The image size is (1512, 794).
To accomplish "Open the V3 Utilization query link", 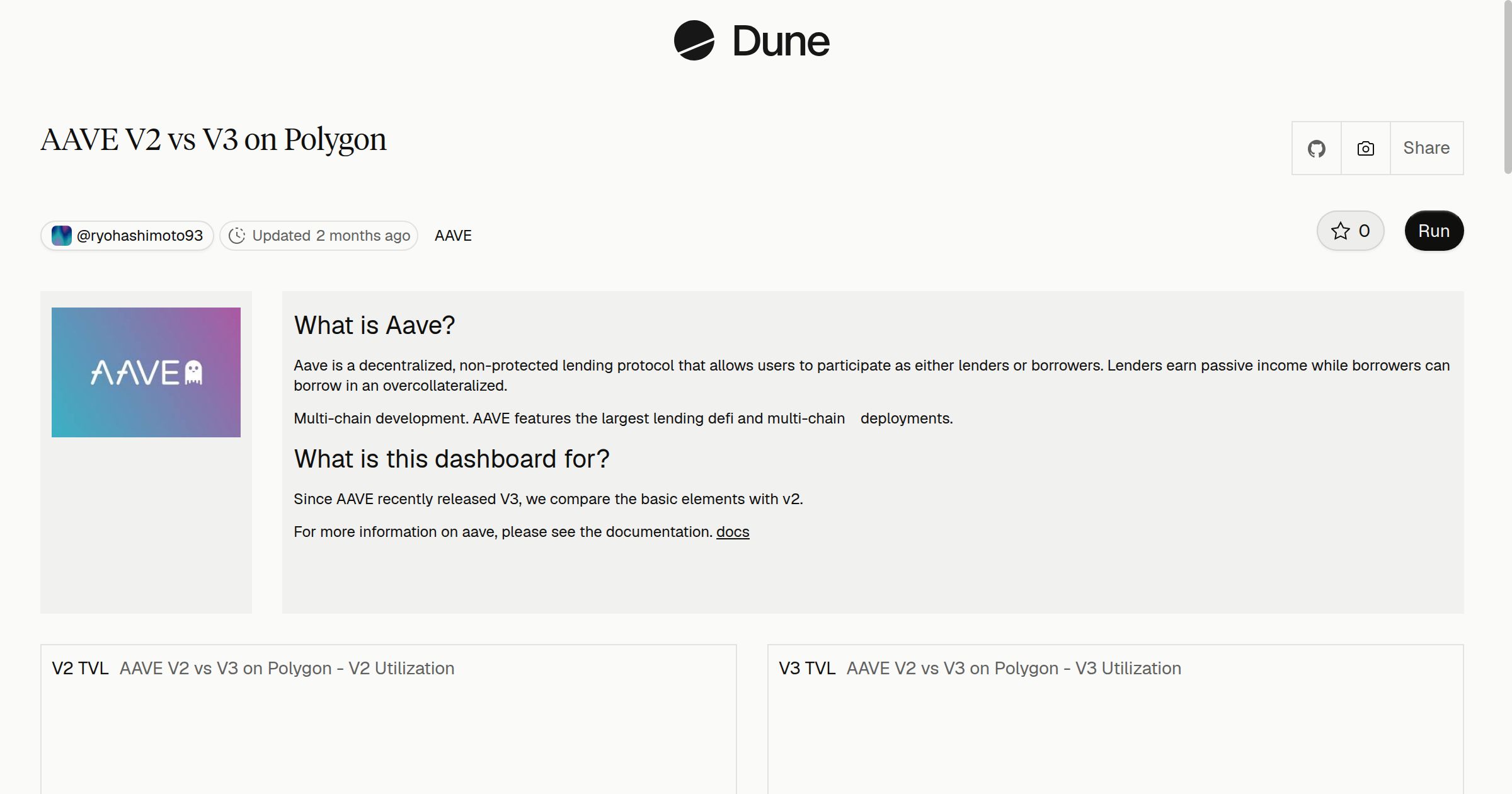I will [1014, 668].
